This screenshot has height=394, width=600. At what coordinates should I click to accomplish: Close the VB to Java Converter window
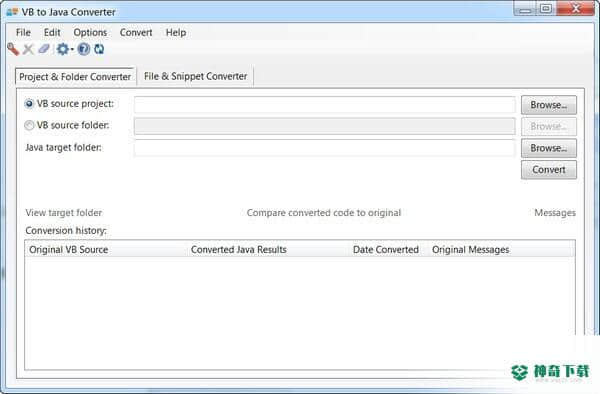(575, 9)
